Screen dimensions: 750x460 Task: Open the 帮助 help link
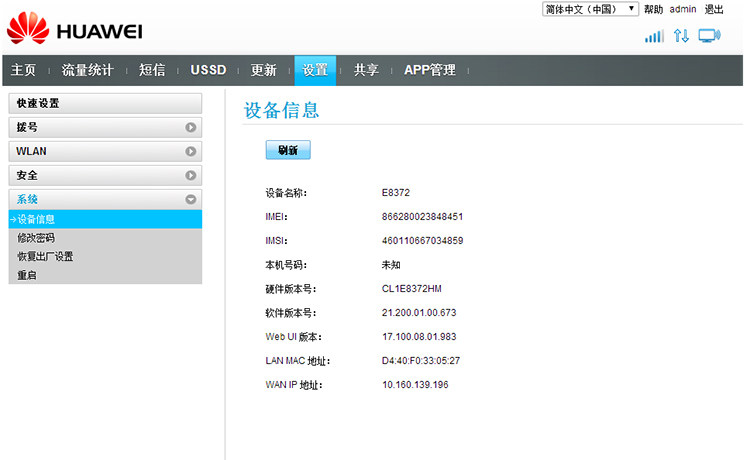(653, 9)
